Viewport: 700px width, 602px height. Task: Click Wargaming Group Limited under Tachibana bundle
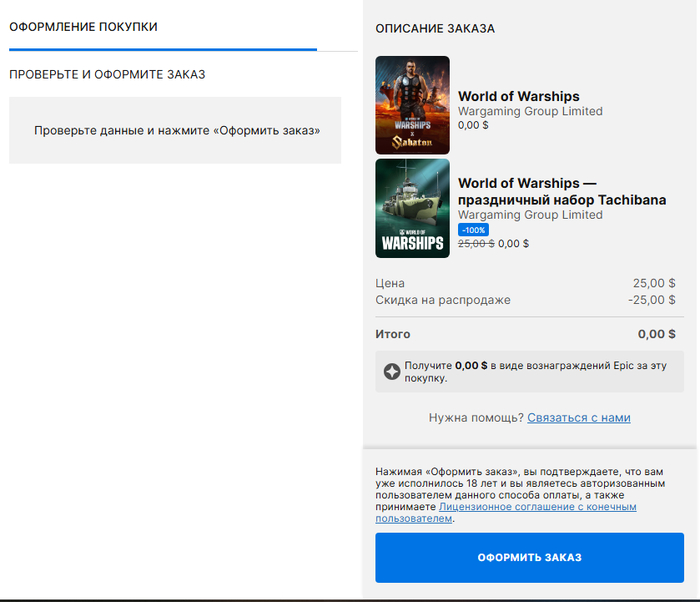pos(530,215)
